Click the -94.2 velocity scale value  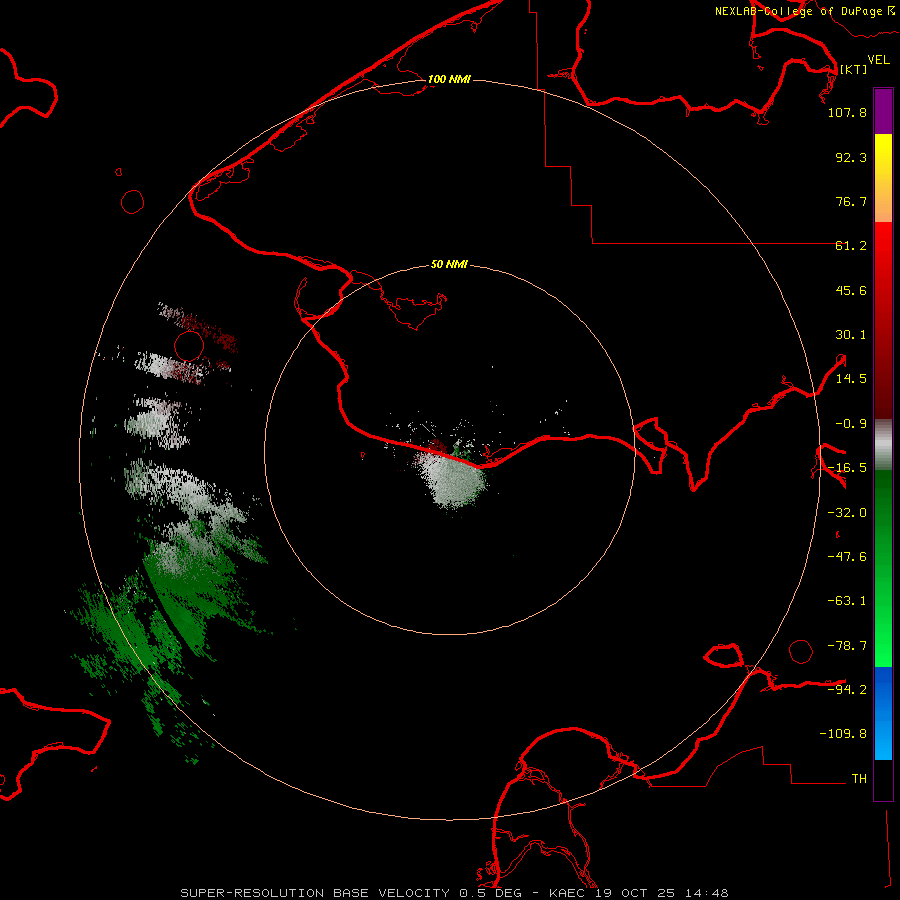847,689
